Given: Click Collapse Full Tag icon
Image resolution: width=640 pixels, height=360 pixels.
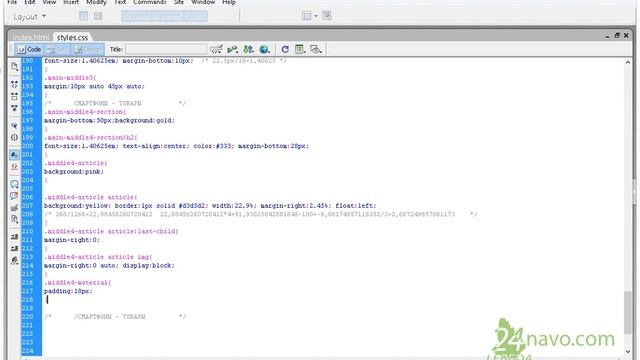Looking at the screenshot, I should [14, 84].
